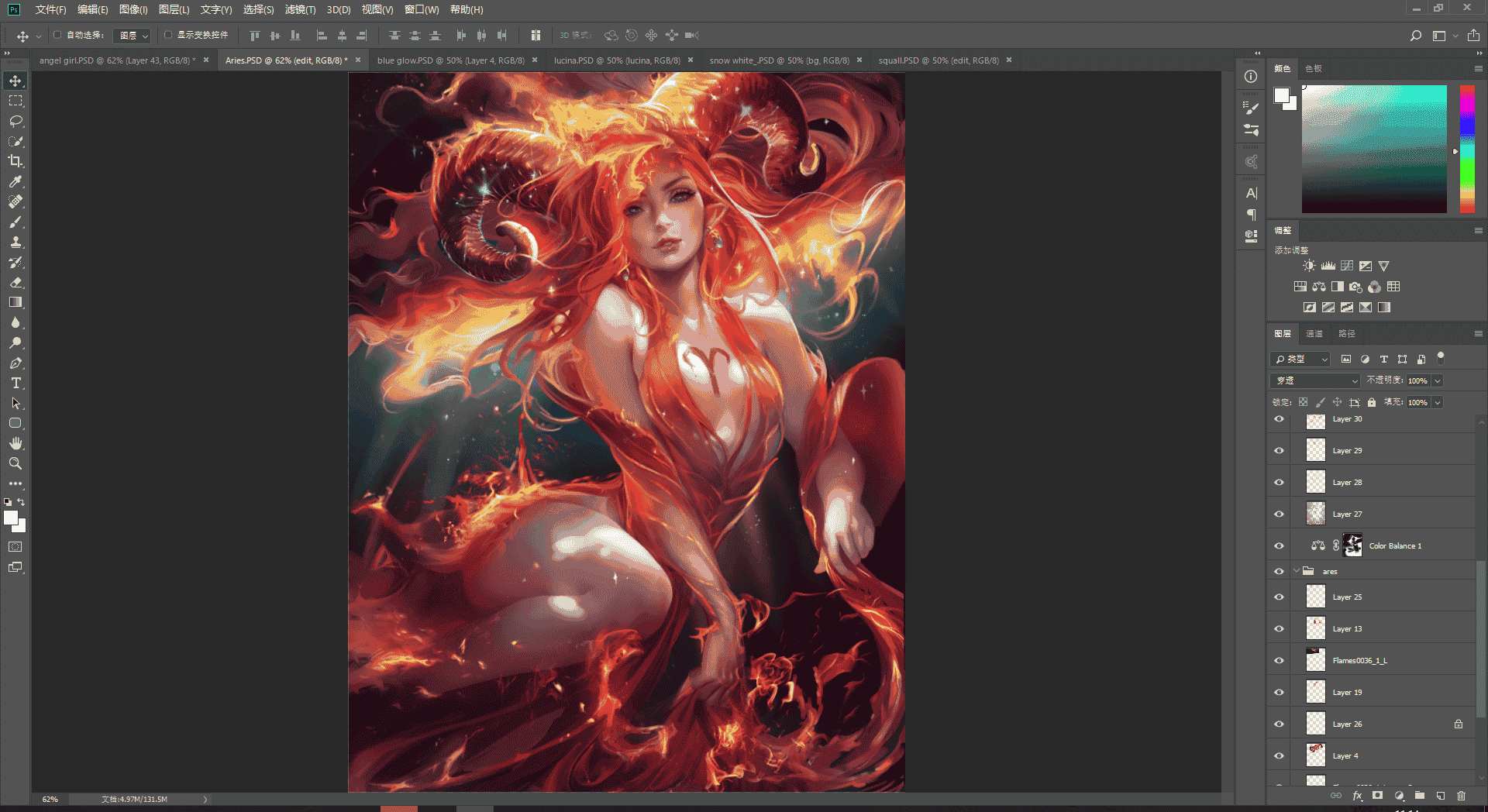The width and height of the screenshot is (1488, 812).
Task: Open the 图像 (Image) menu
Action: click(x=133, y=9)
